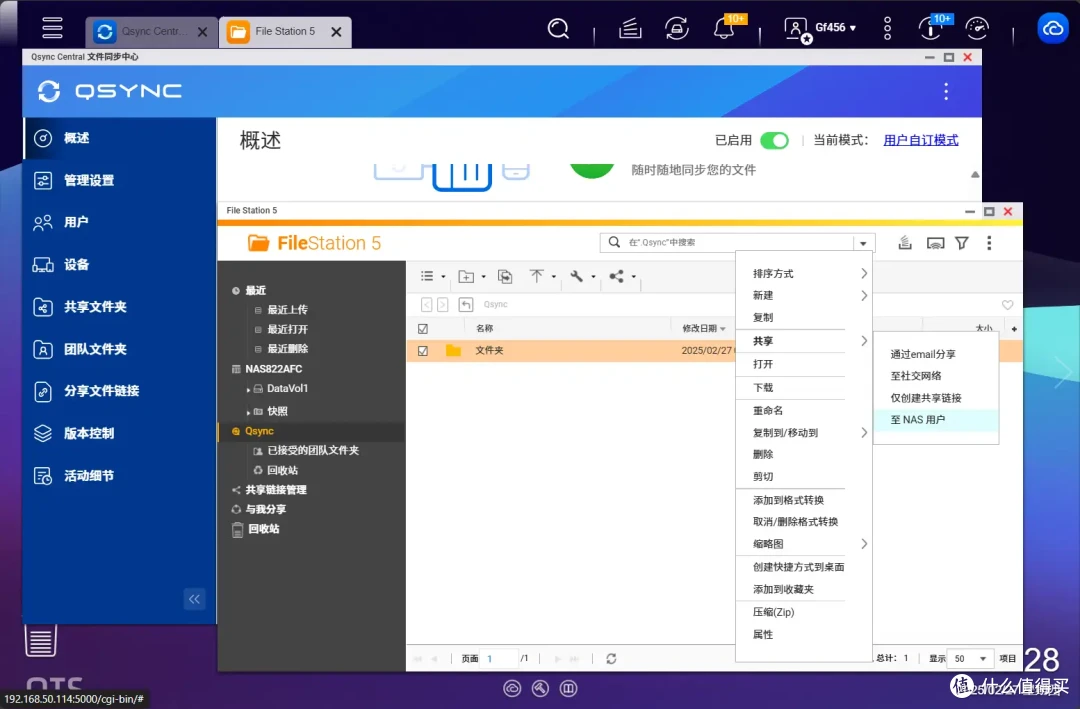Click the File Station create folder icon
This screenshot has width=1080, height=709.
click(466, 276)
